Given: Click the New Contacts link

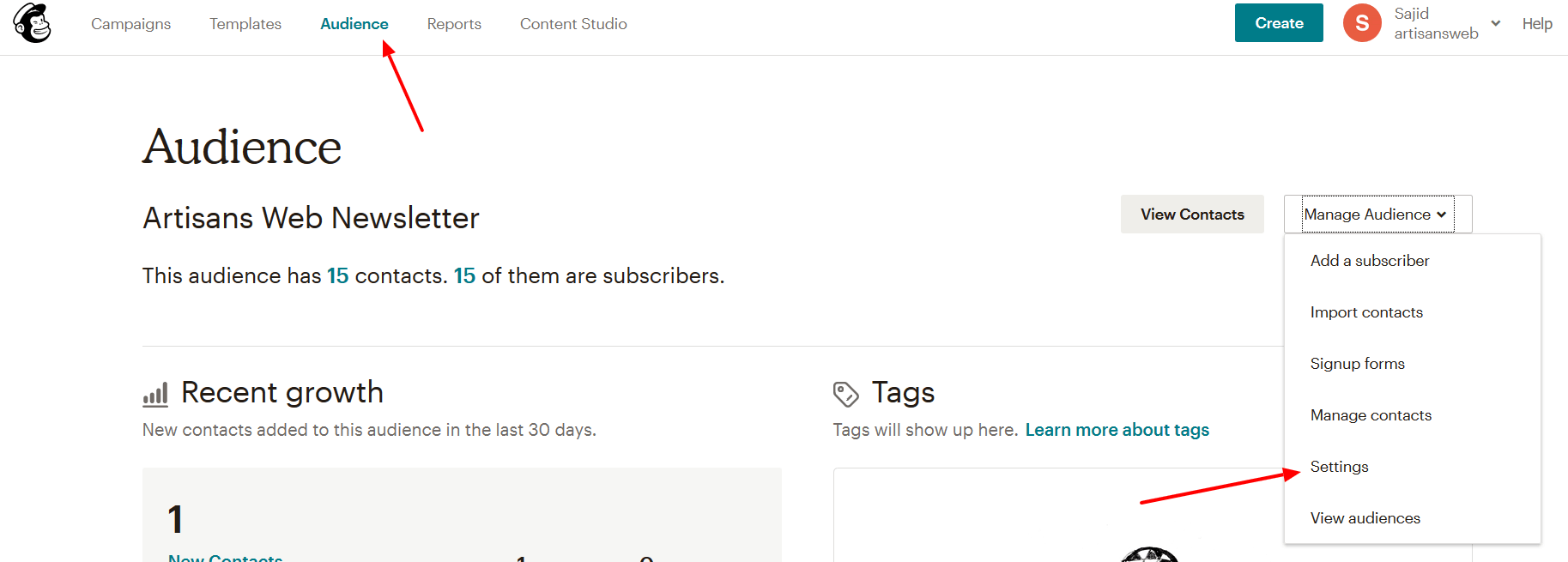Looking at the screenshot, I should coord(226,558).
